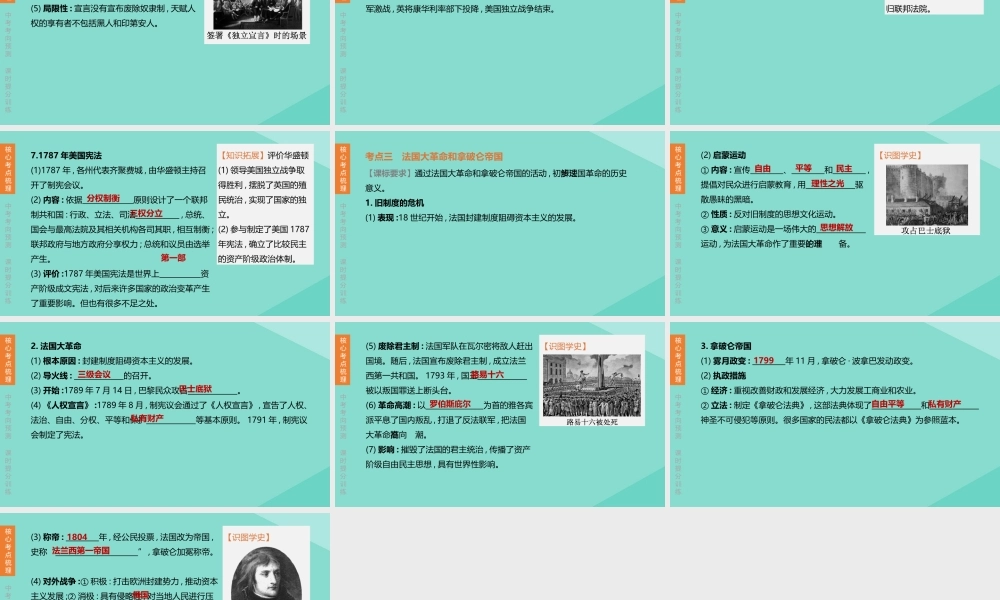Click the red answer 法兰西第一帝国
This screenshot has height=600, width=1000.
pyautogui.click(x=81, y=551)
